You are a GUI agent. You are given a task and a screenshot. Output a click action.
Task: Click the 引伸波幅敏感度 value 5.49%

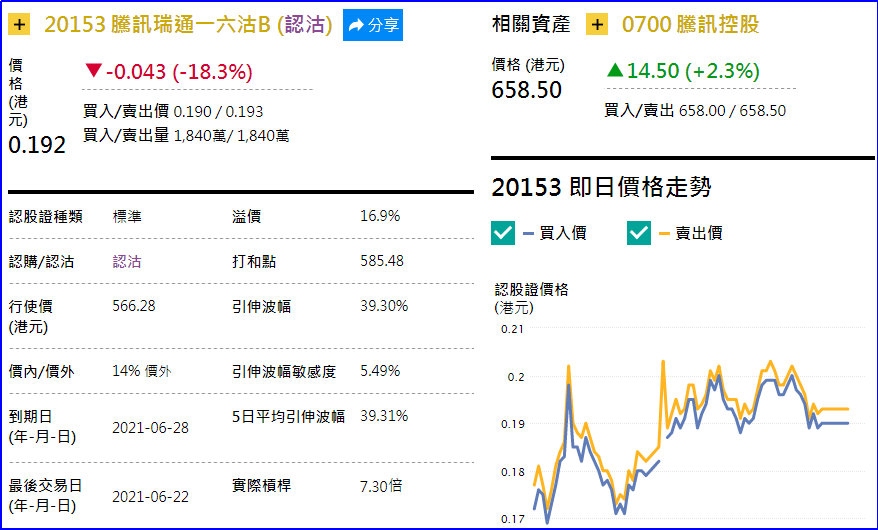tap(380, 371)
